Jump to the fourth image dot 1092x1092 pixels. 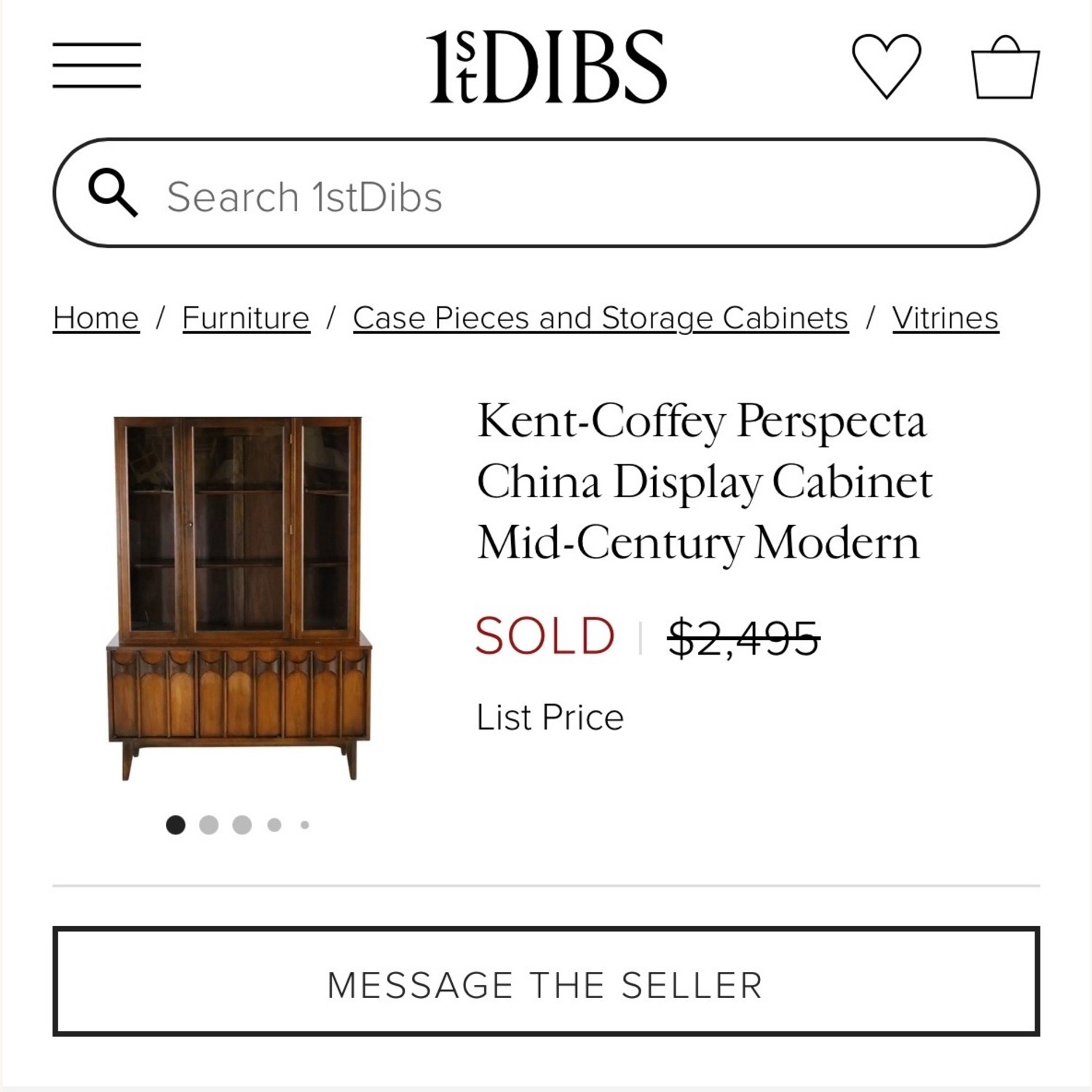point(273,824)
